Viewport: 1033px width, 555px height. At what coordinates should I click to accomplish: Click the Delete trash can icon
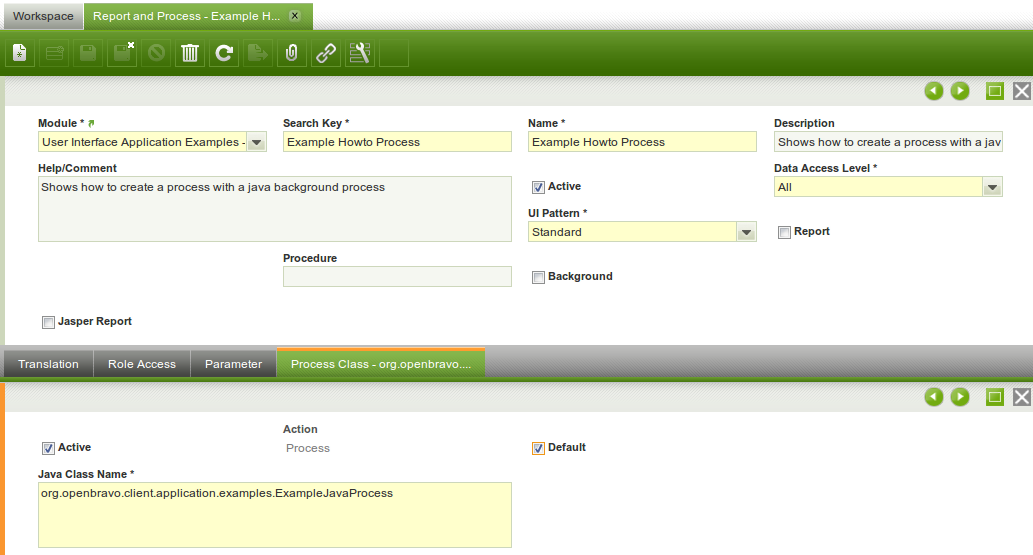coord(190,53)
